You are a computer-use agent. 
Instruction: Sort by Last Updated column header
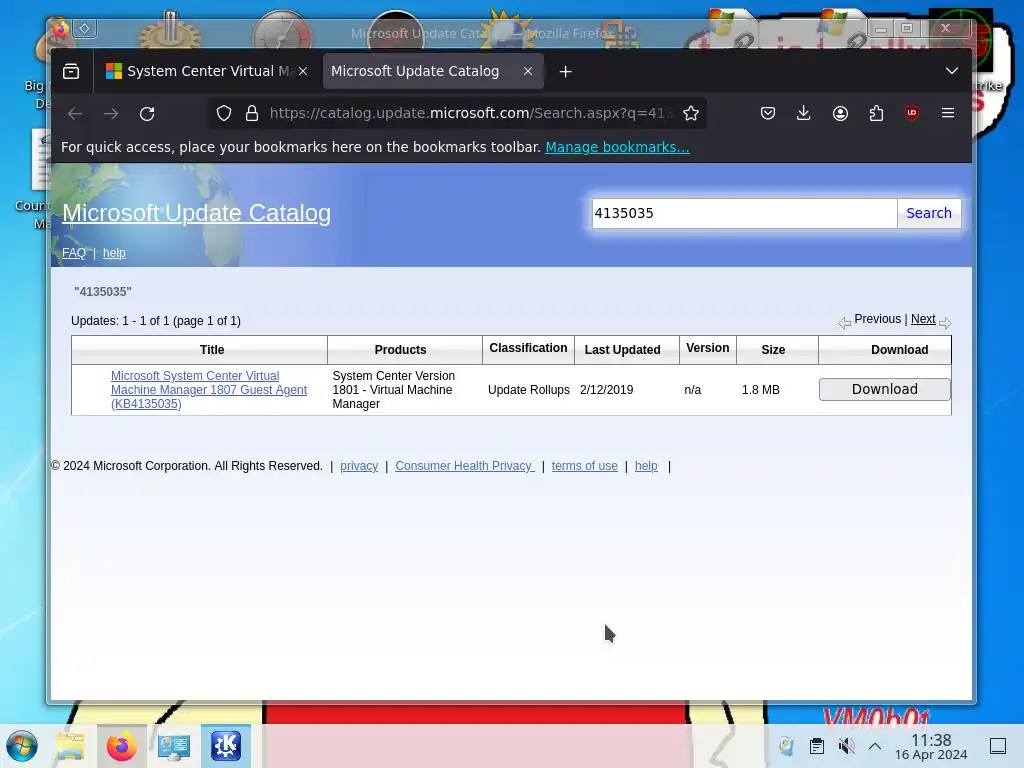point(622,350)
